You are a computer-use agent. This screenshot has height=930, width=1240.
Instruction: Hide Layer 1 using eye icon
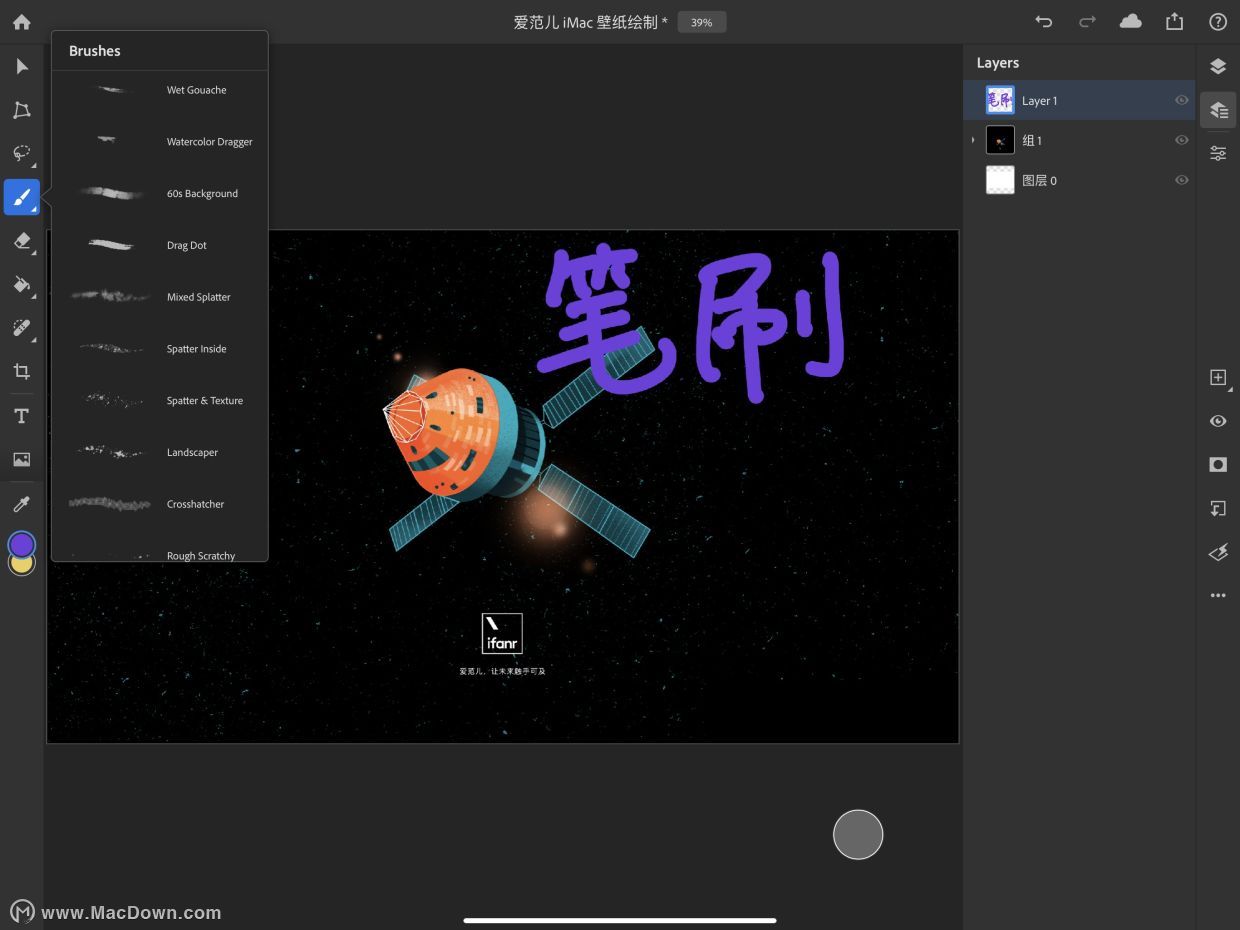[1182, 100]
